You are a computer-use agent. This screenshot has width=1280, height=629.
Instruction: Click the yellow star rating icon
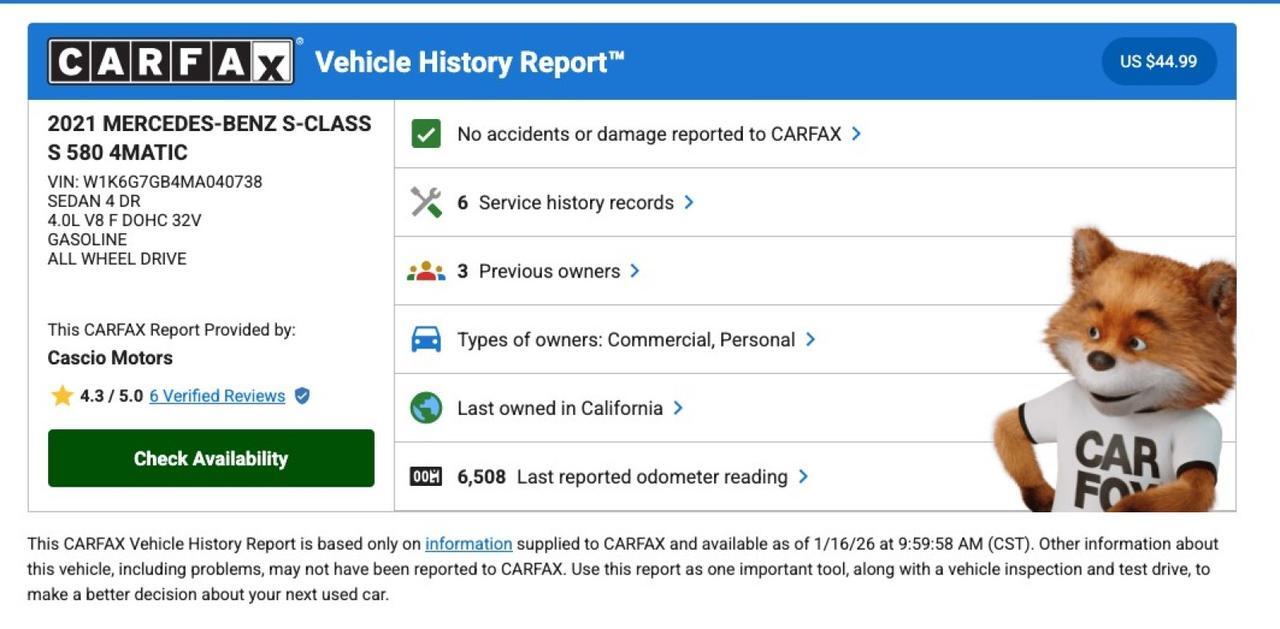coord(62,396)
